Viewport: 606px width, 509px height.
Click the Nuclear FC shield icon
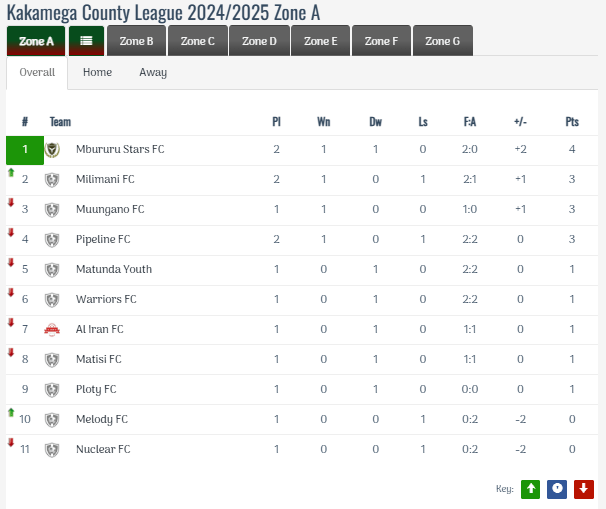tap(53, 450)
